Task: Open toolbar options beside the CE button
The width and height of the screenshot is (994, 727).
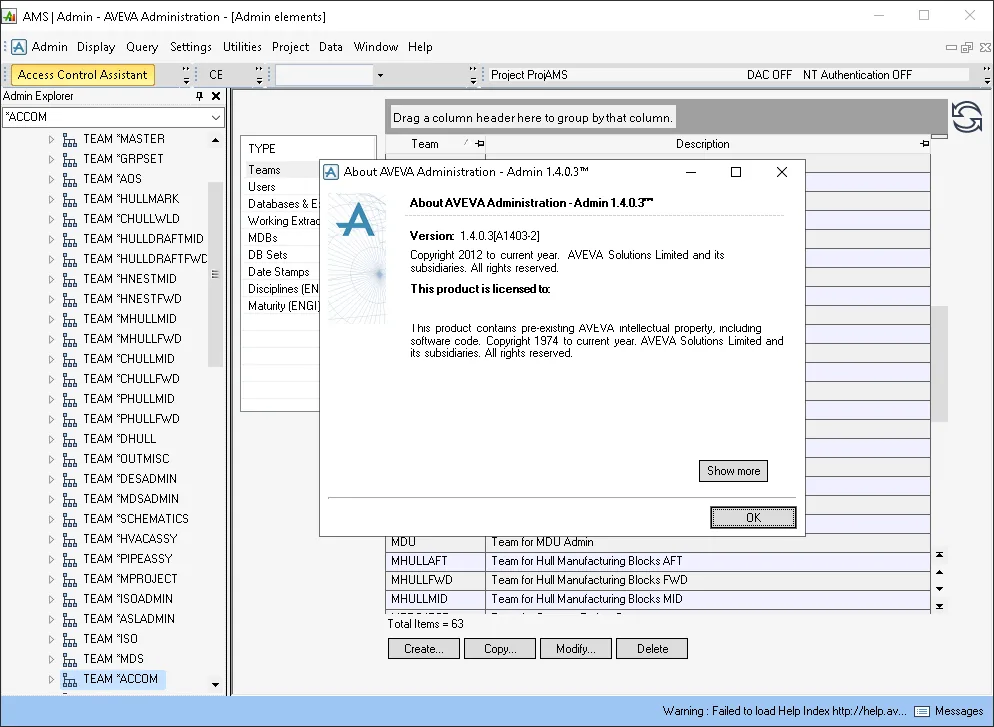Action: pos(259,75)
